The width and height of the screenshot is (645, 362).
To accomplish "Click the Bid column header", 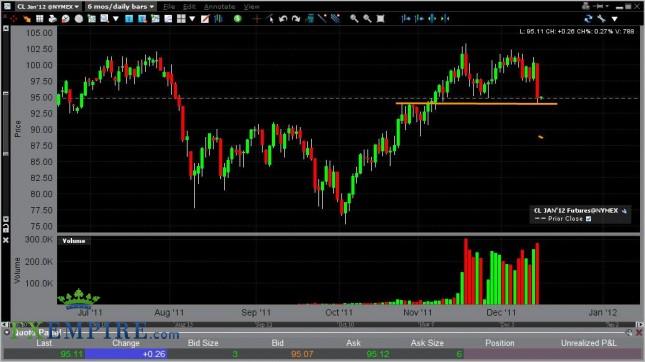I will (278, 343).
